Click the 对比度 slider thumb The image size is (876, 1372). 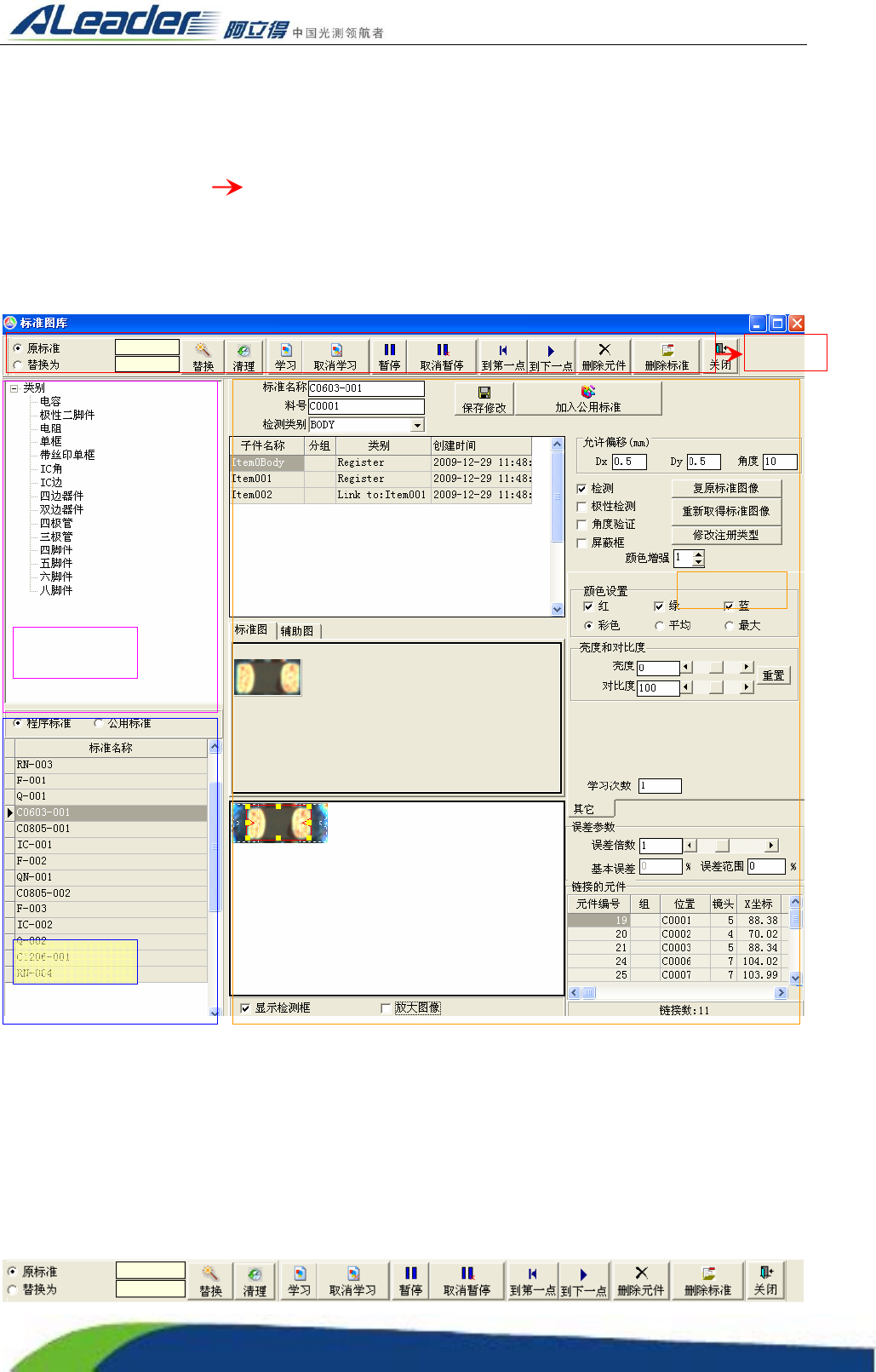(x=717, y=687)
